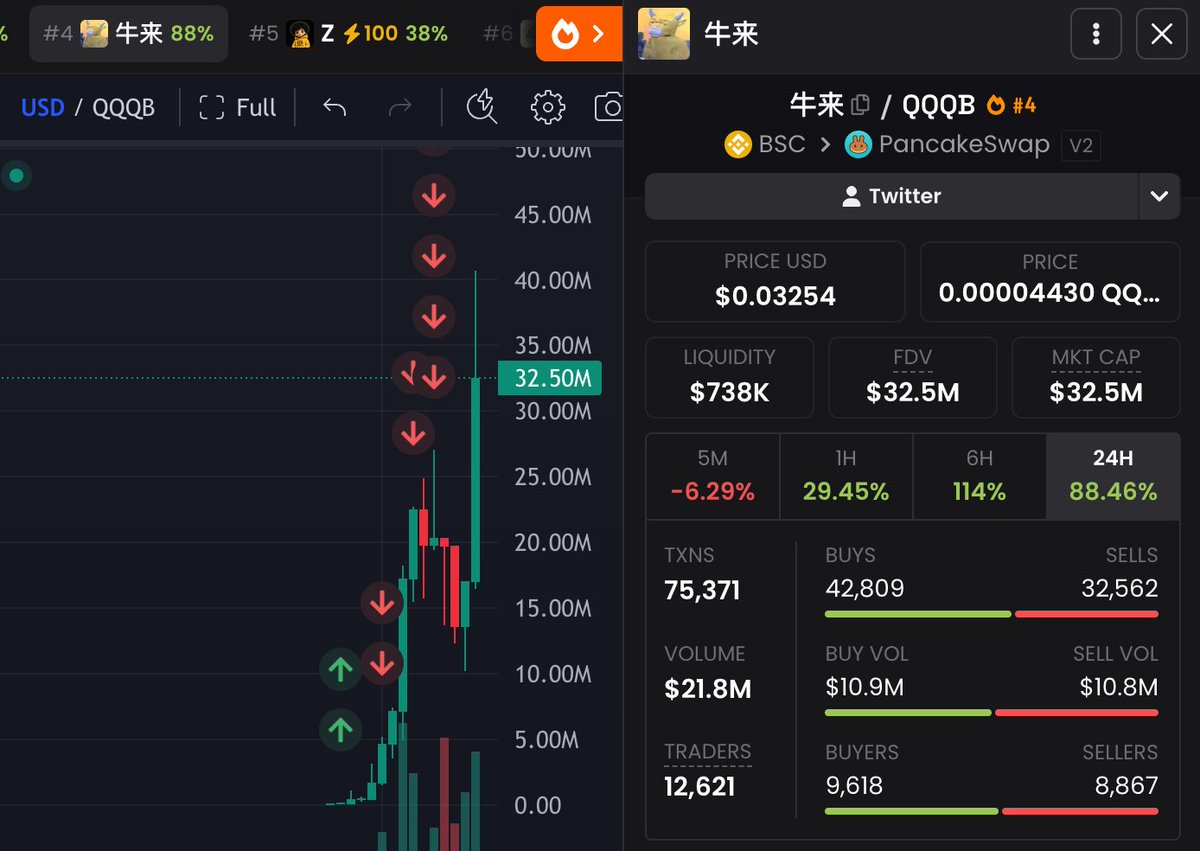This screenshot has height=851, width=1200.
Task: Click the MKT CAP $32.5M box
Action: click(1096, 377)
